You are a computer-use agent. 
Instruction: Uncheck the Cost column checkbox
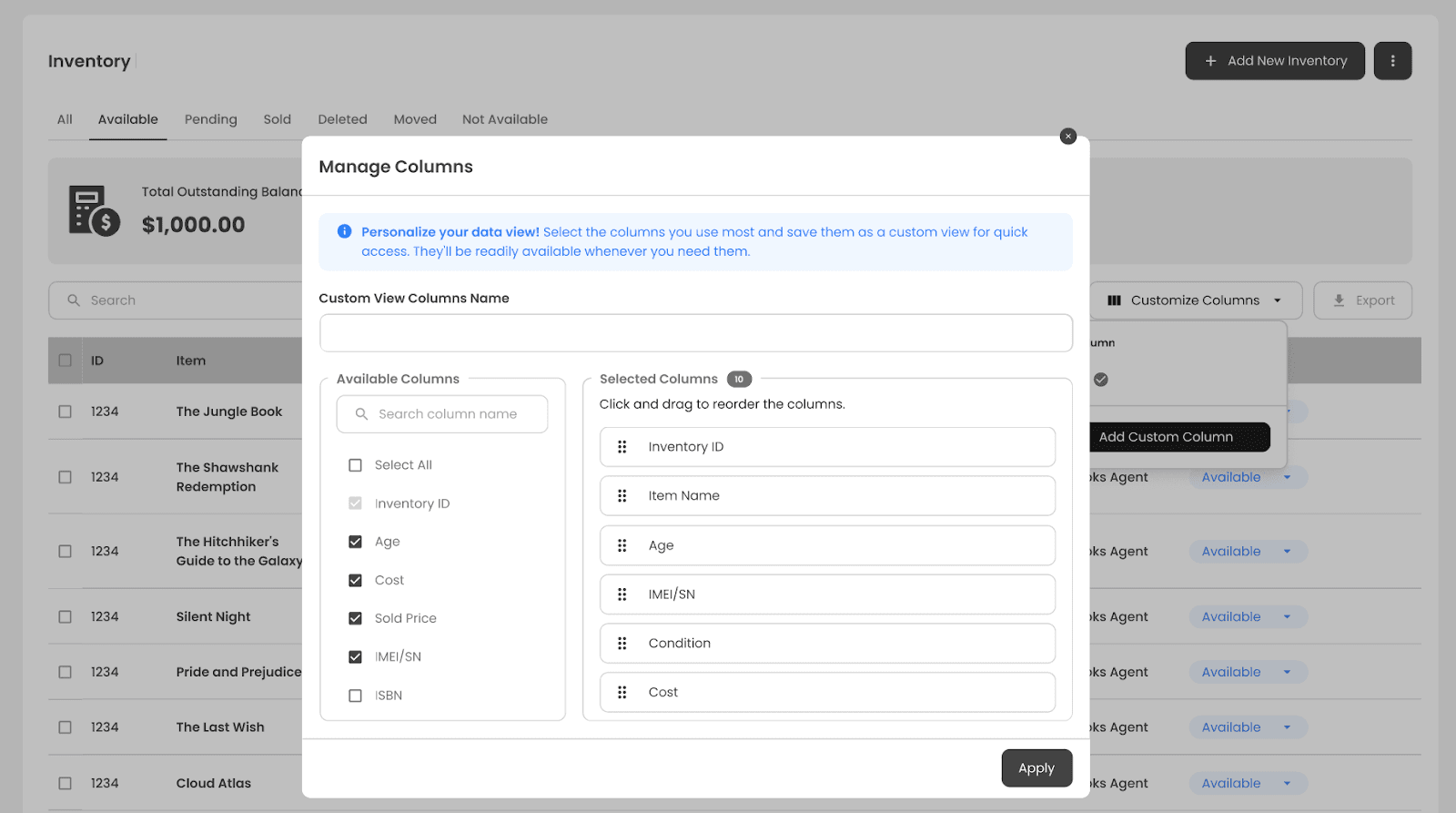[x=355, y=580]
